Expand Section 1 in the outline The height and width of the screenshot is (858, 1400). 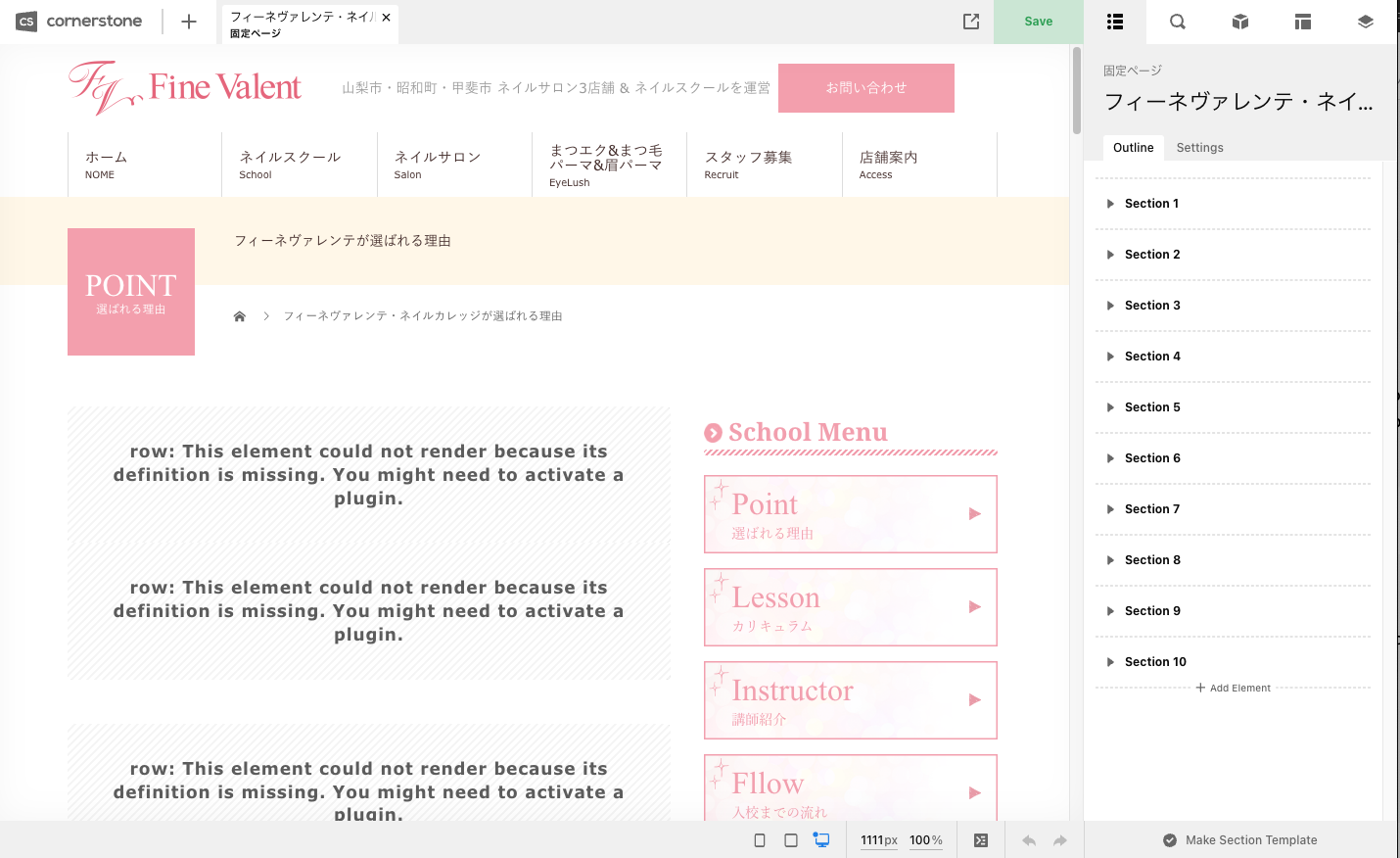pyautogui.click(x=1110, y=204)
